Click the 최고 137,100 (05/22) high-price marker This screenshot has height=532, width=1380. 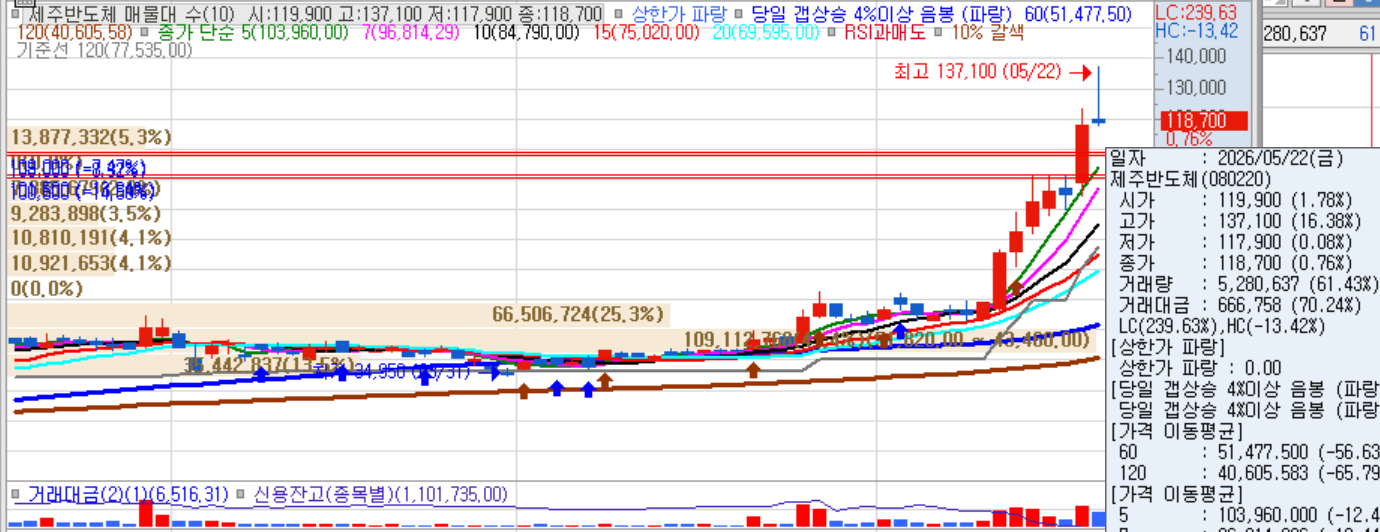tap(992, 72)
